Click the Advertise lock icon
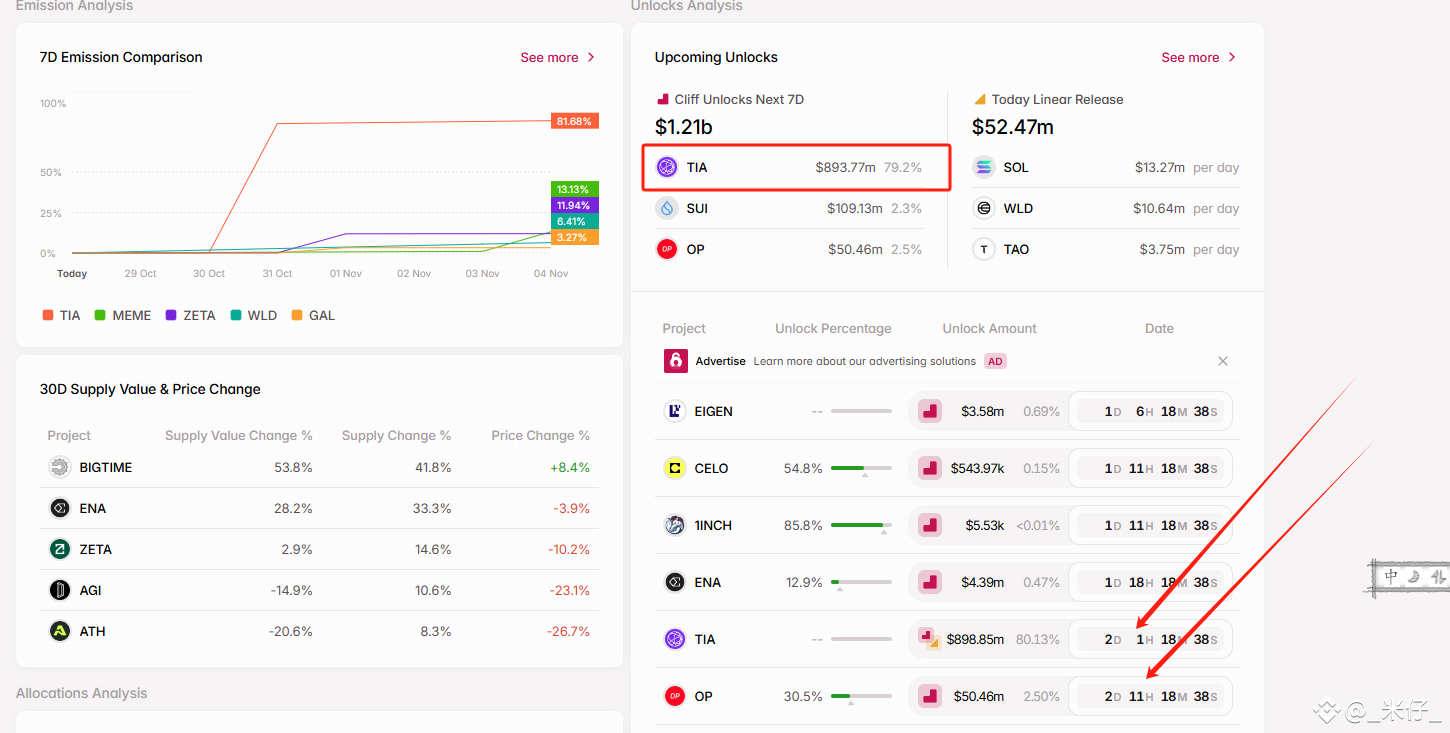This screenshot has width=1450, height=733. [676, 361]
